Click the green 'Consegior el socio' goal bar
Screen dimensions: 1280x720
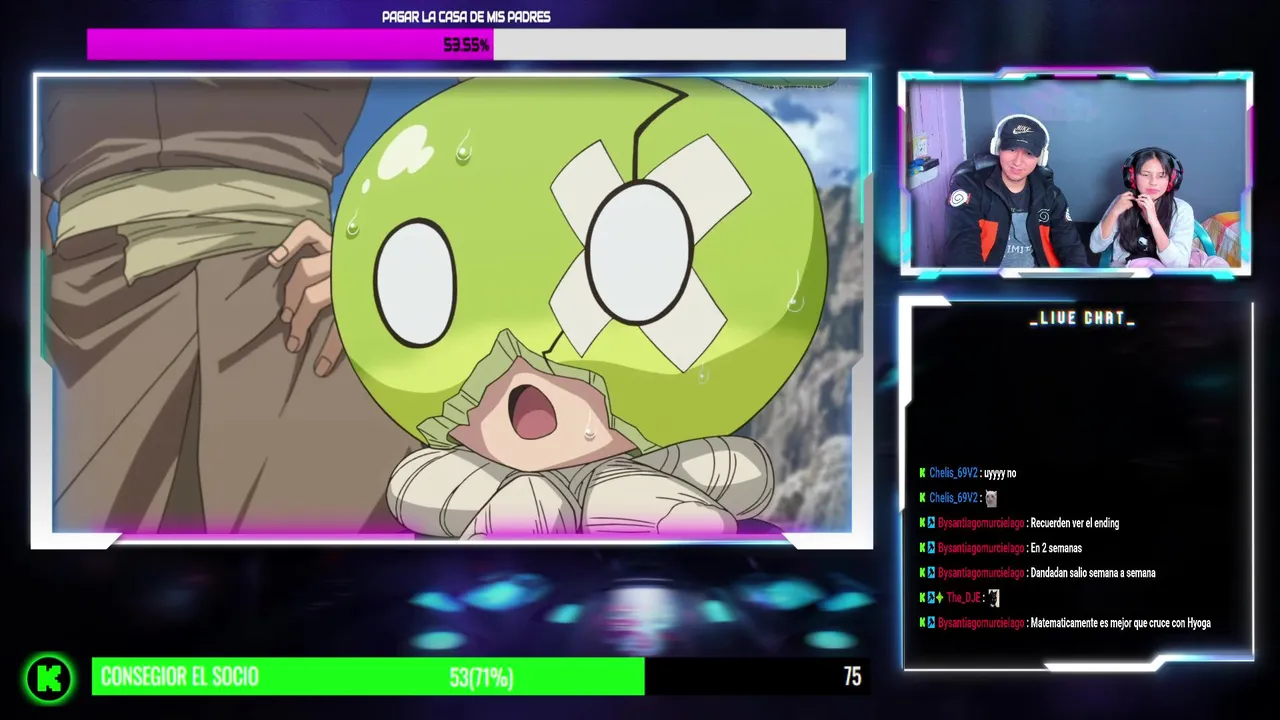(x=368, y=677)
